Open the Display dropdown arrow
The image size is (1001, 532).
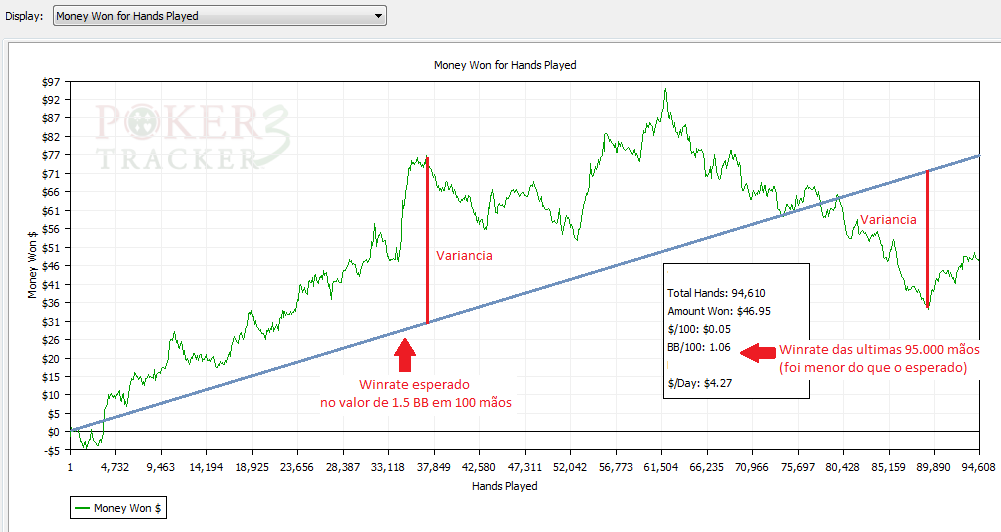tap(377, 16)
